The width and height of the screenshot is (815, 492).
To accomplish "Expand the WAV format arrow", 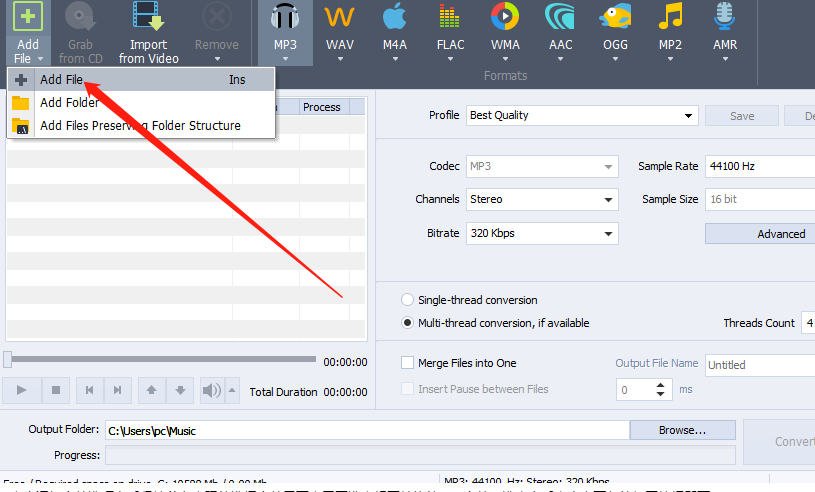I will [340, 59].
